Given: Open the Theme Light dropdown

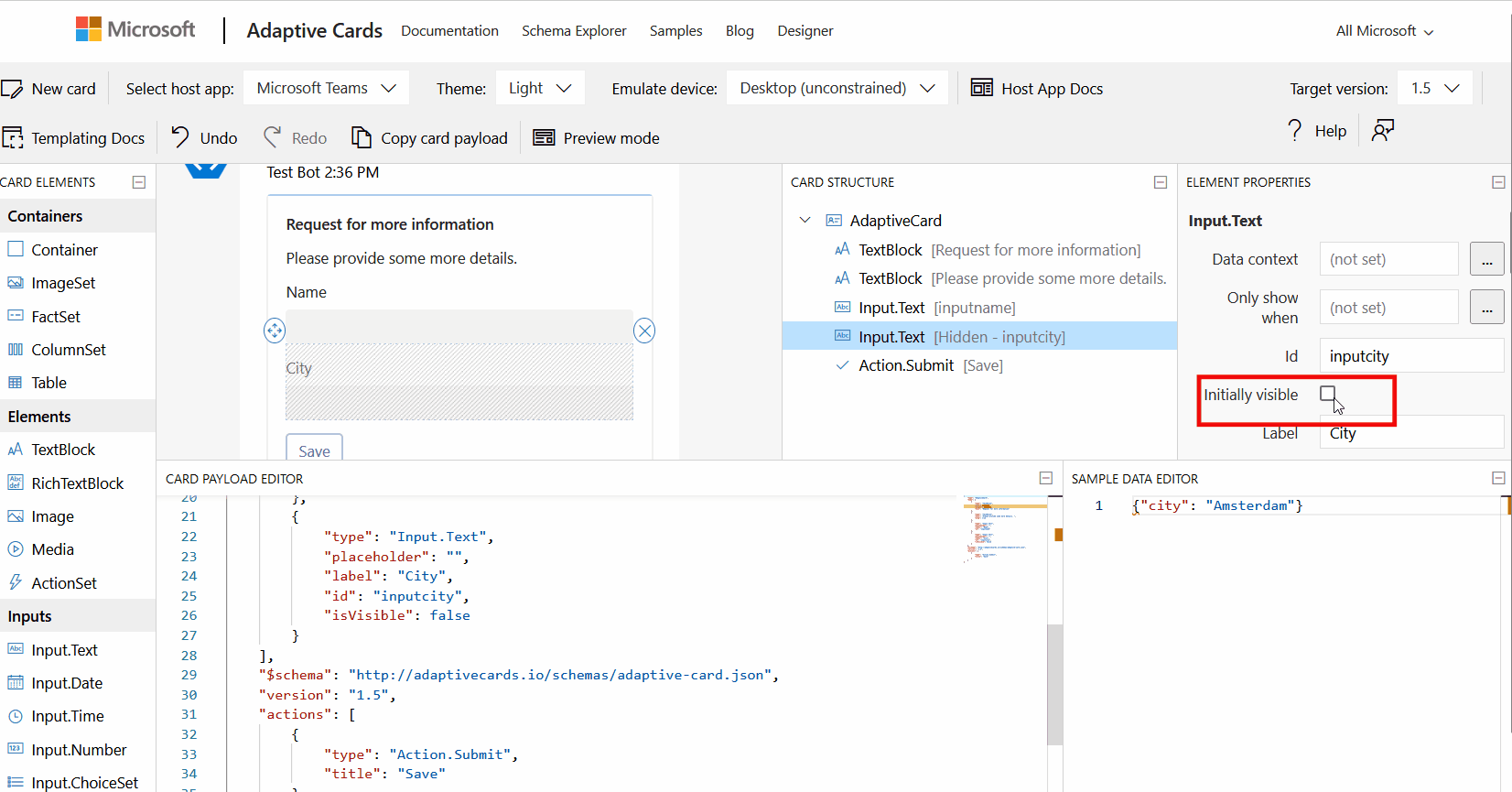Looking at the screenshot, I should (x=540, y=88).
